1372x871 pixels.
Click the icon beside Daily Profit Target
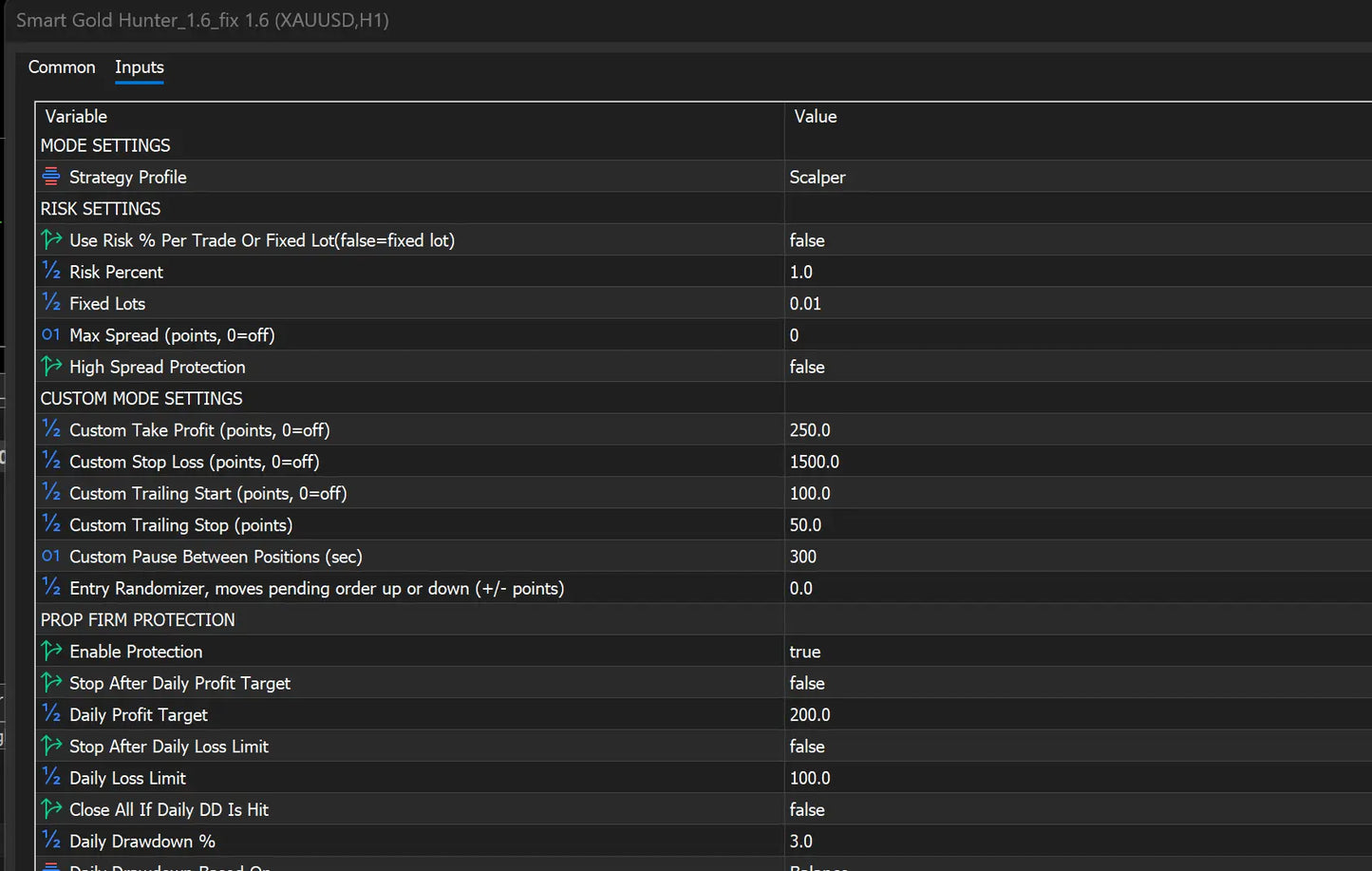click(x=51, y=714)
